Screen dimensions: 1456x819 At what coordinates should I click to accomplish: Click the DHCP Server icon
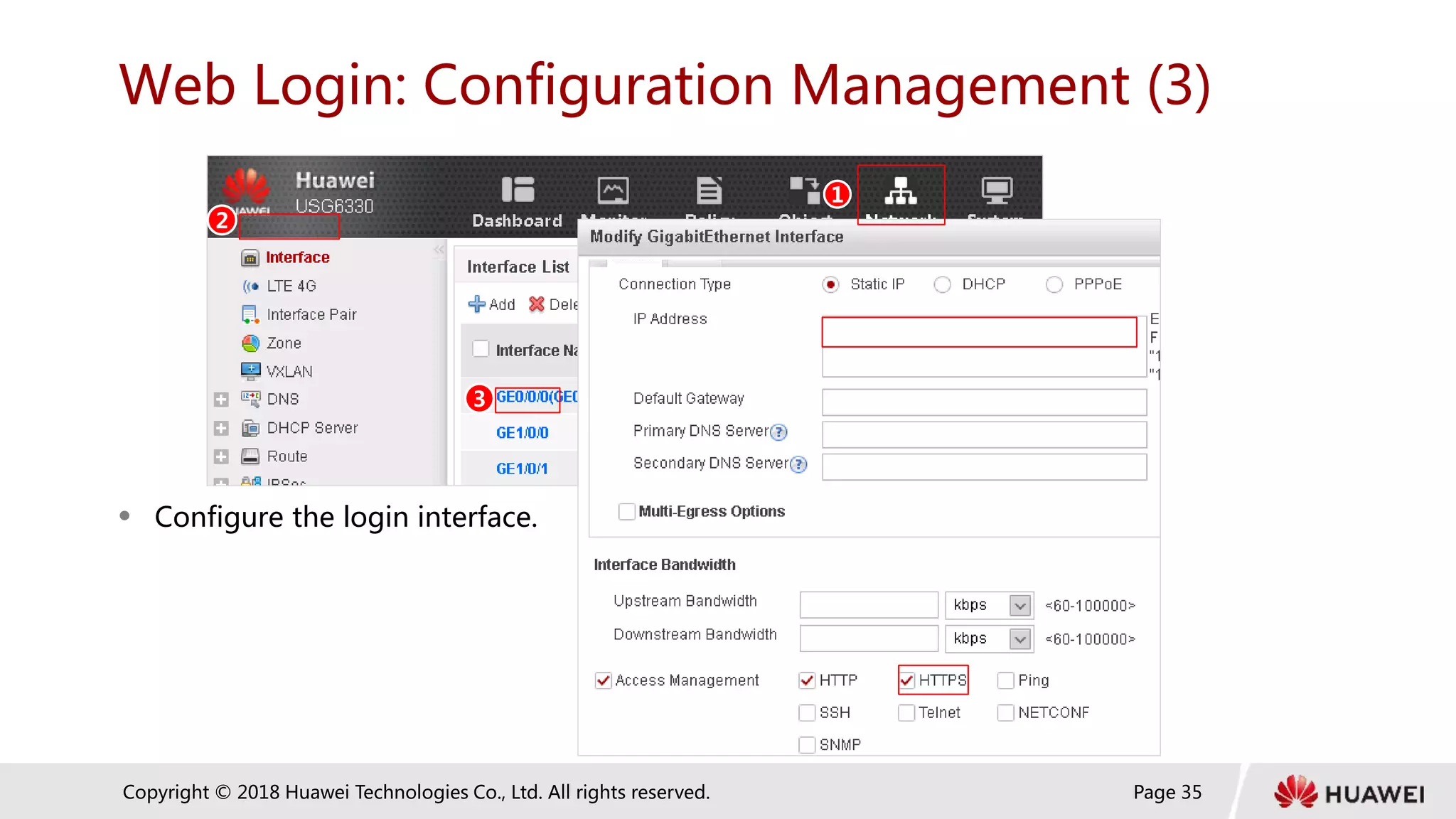tap(250, 428)
